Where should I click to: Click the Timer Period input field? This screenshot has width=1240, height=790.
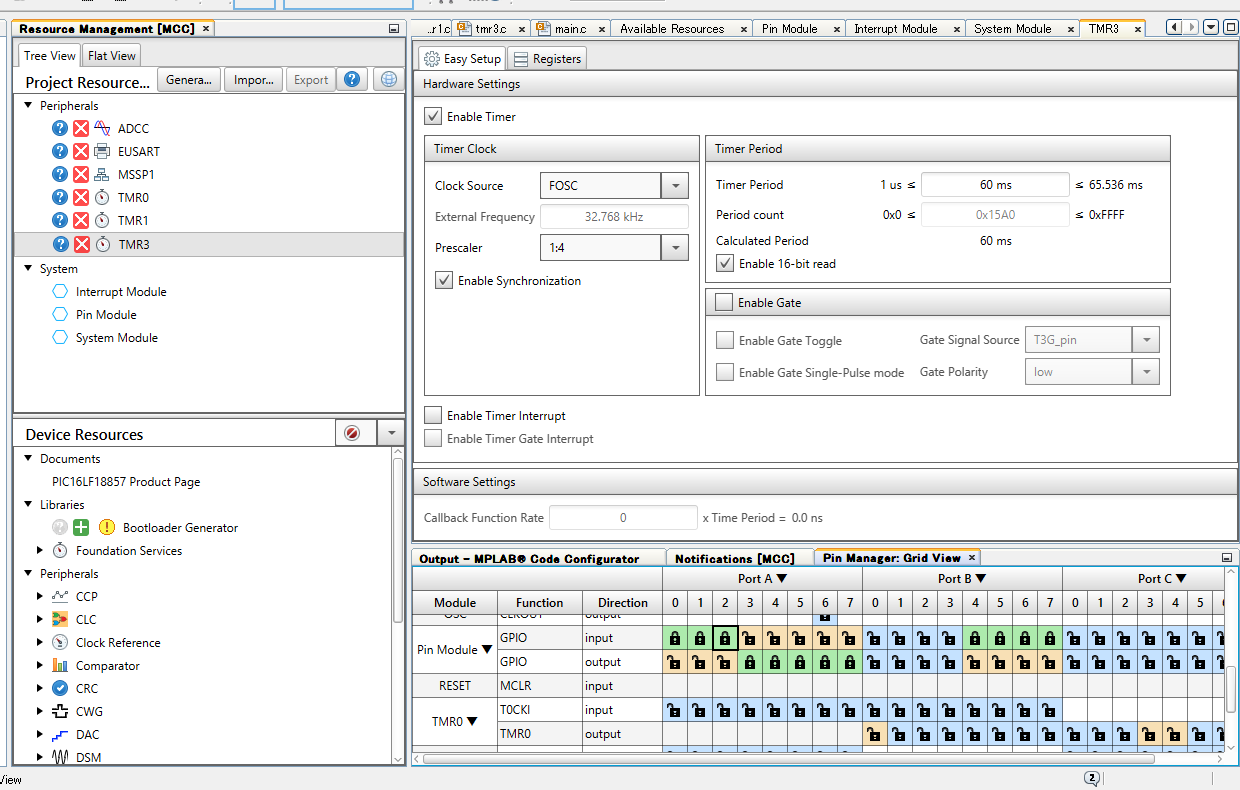994,185
